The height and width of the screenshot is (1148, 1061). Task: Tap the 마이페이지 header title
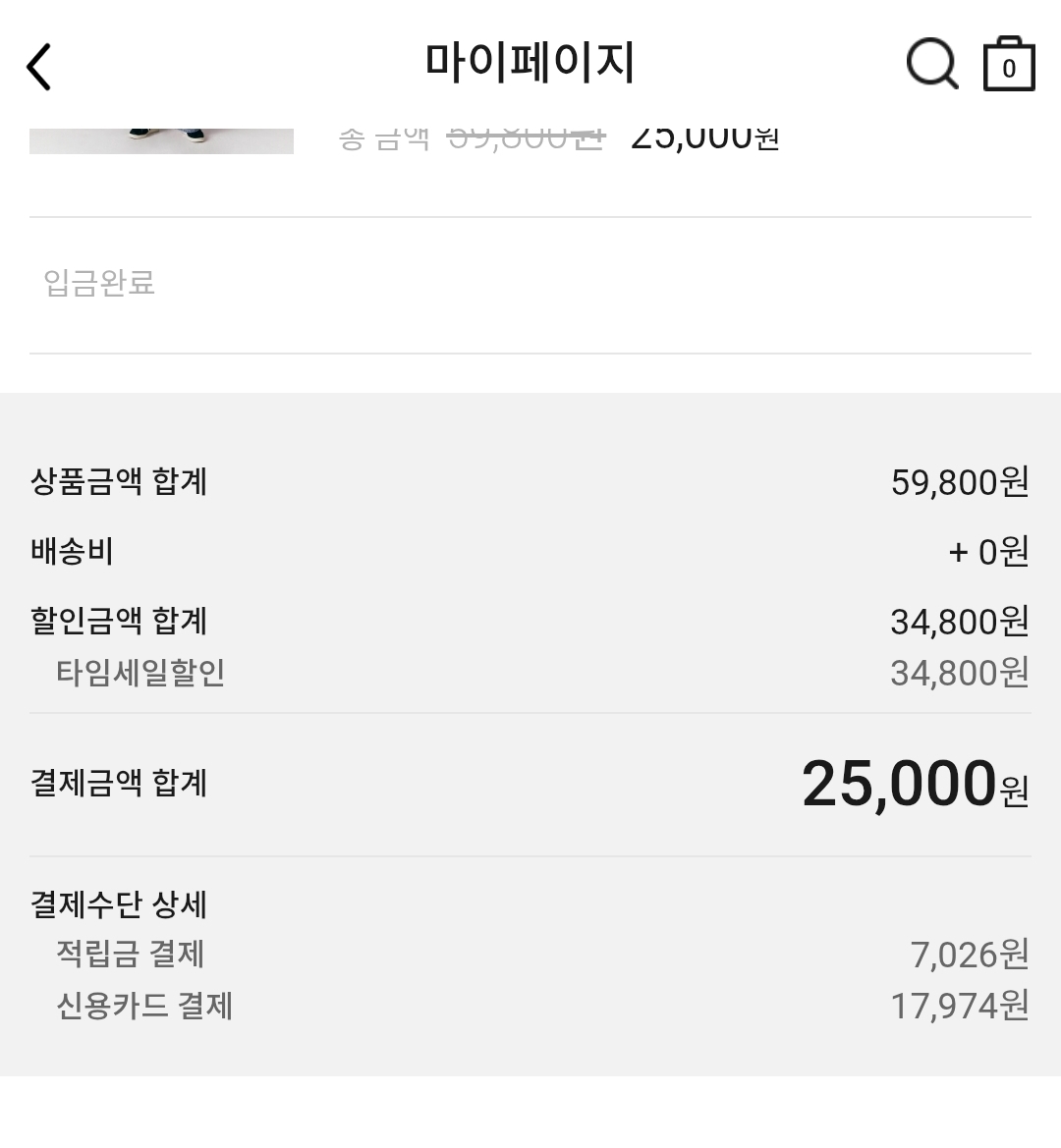[530, 63]
